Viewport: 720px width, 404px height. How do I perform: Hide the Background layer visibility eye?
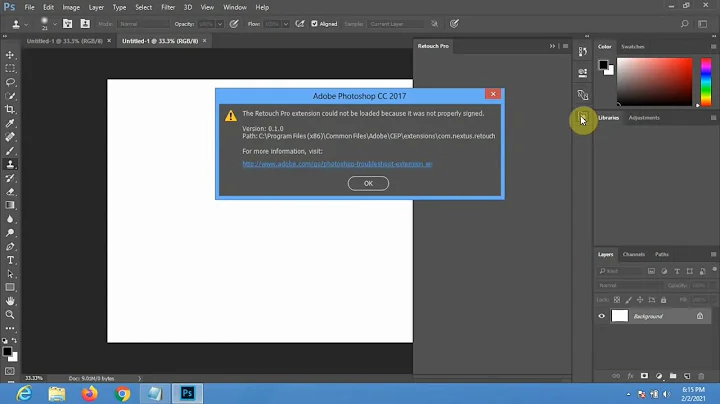[x=602, y=316]
